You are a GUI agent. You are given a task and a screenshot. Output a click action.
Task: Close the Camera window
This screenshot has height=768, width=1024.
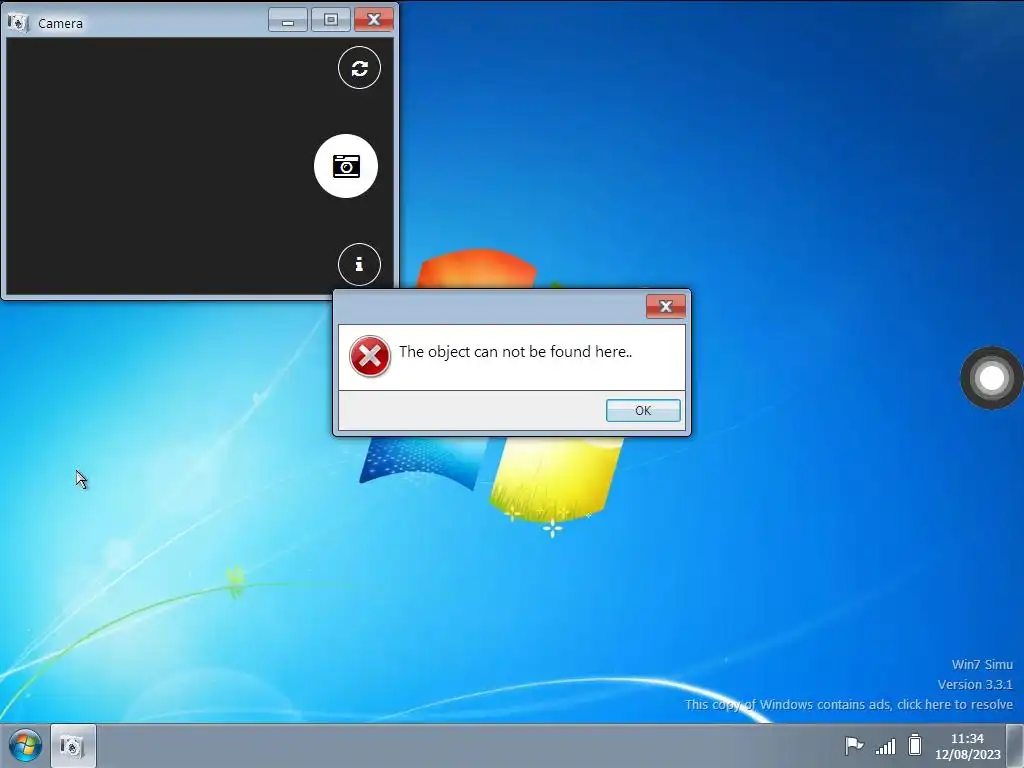(374, 20)
